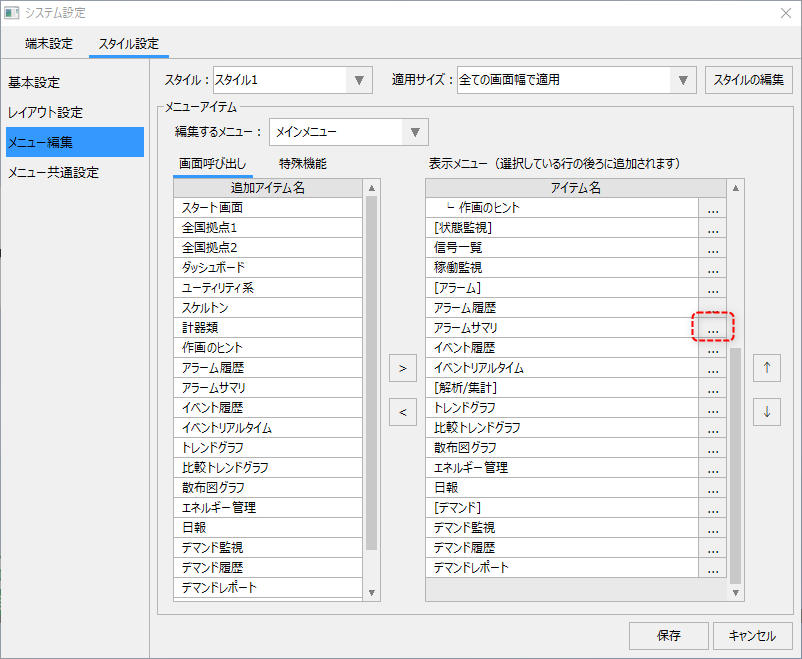Click the display menu list scrollbar down arrow

tap(738, 593)
